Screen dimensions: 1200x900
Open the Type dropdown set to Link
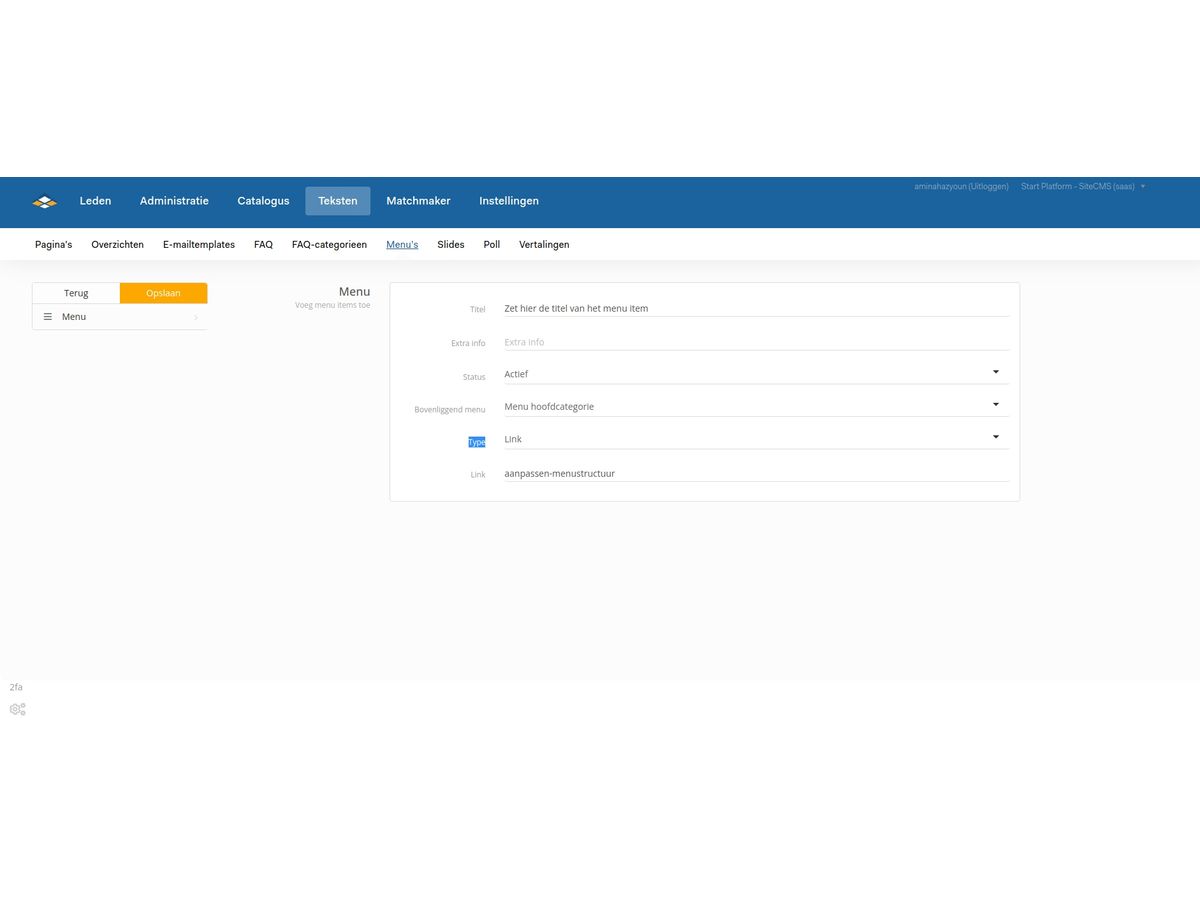tap(755, 439)
